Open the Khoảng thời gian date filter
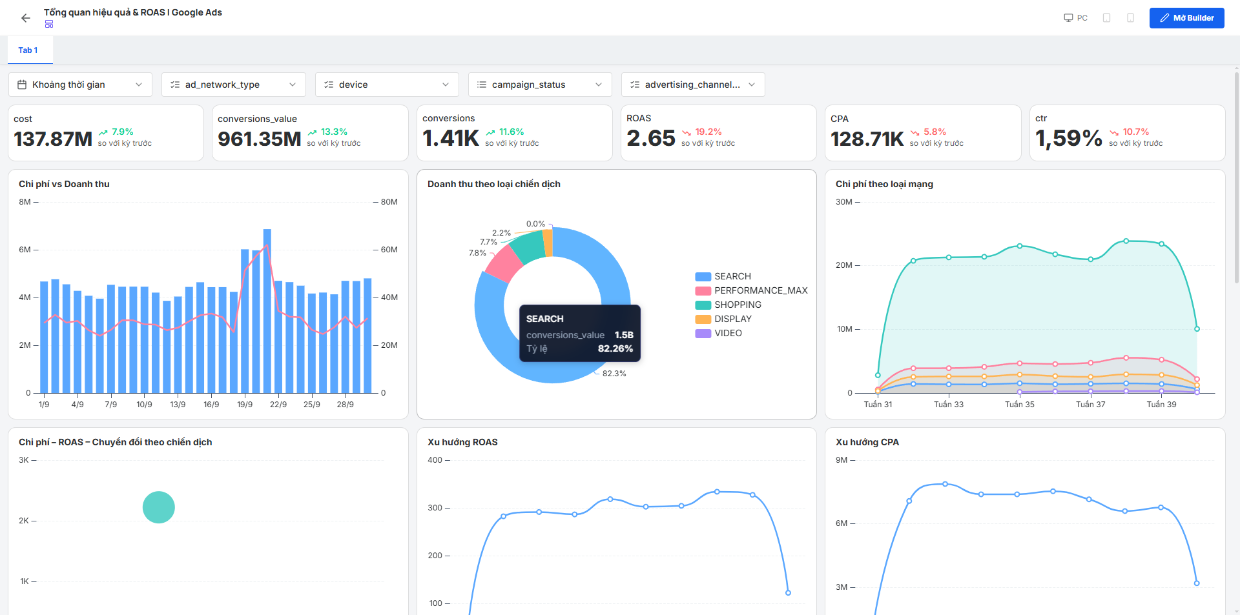The height and width of the screenshot is (615, 1240). coord(81,85)
